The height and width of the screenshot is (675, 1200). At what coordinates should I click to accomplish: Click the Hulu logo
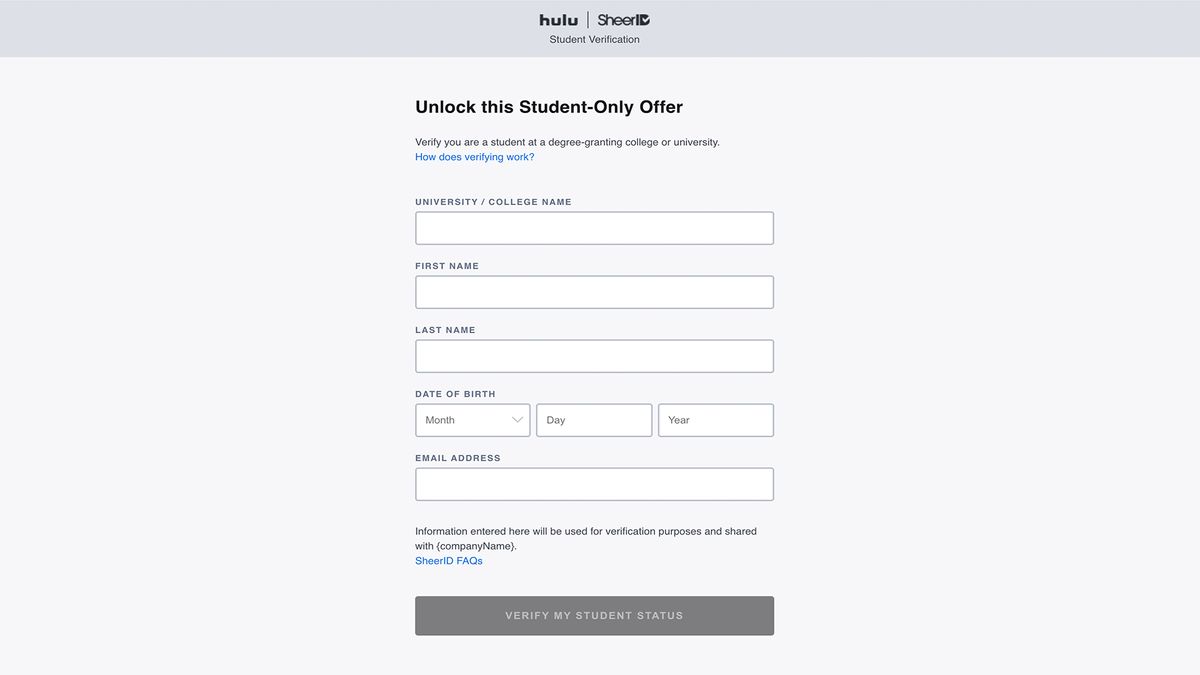[559, 19]
